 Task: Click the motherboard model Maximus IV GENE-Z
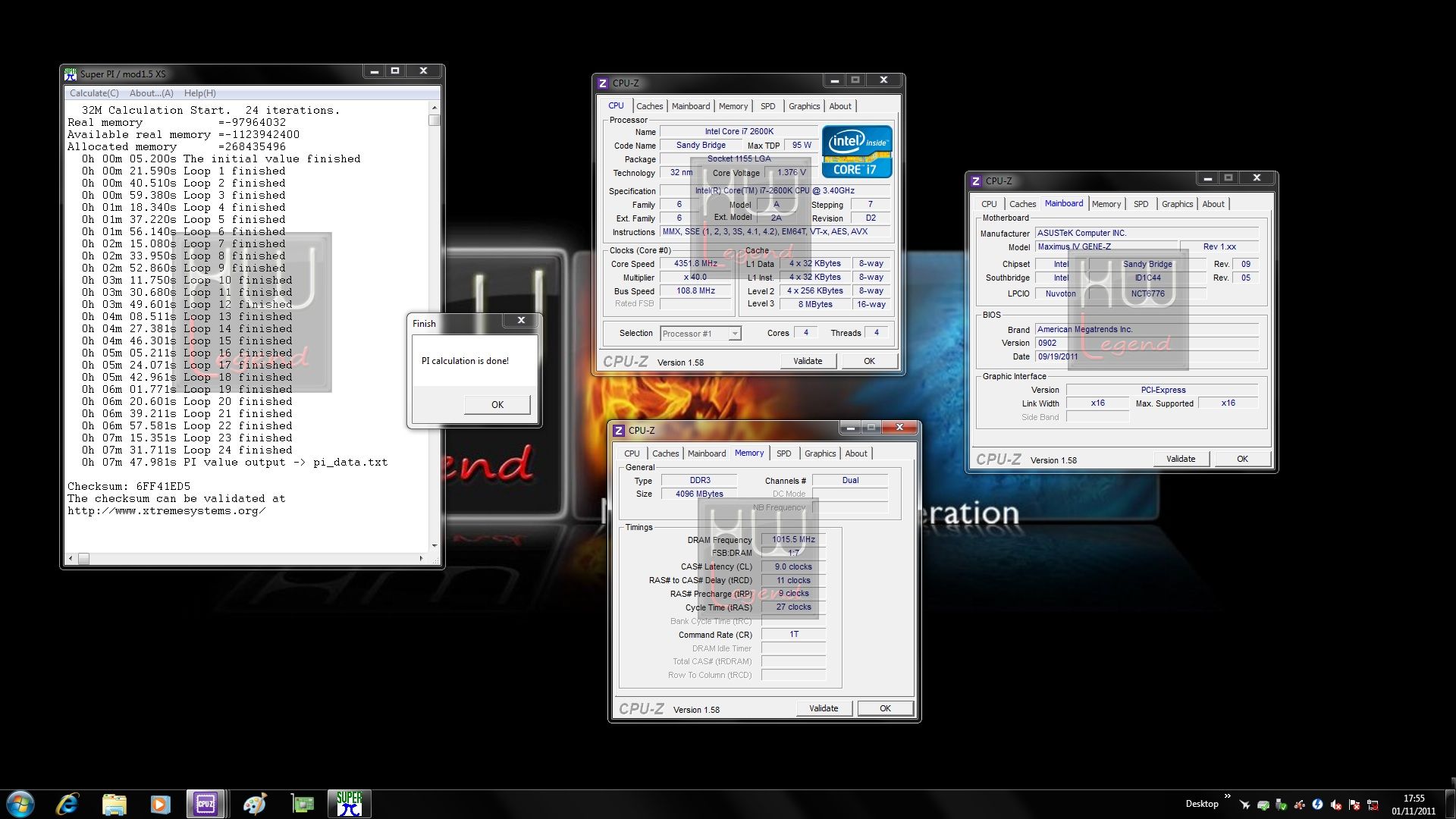[x=1106, y=247]
